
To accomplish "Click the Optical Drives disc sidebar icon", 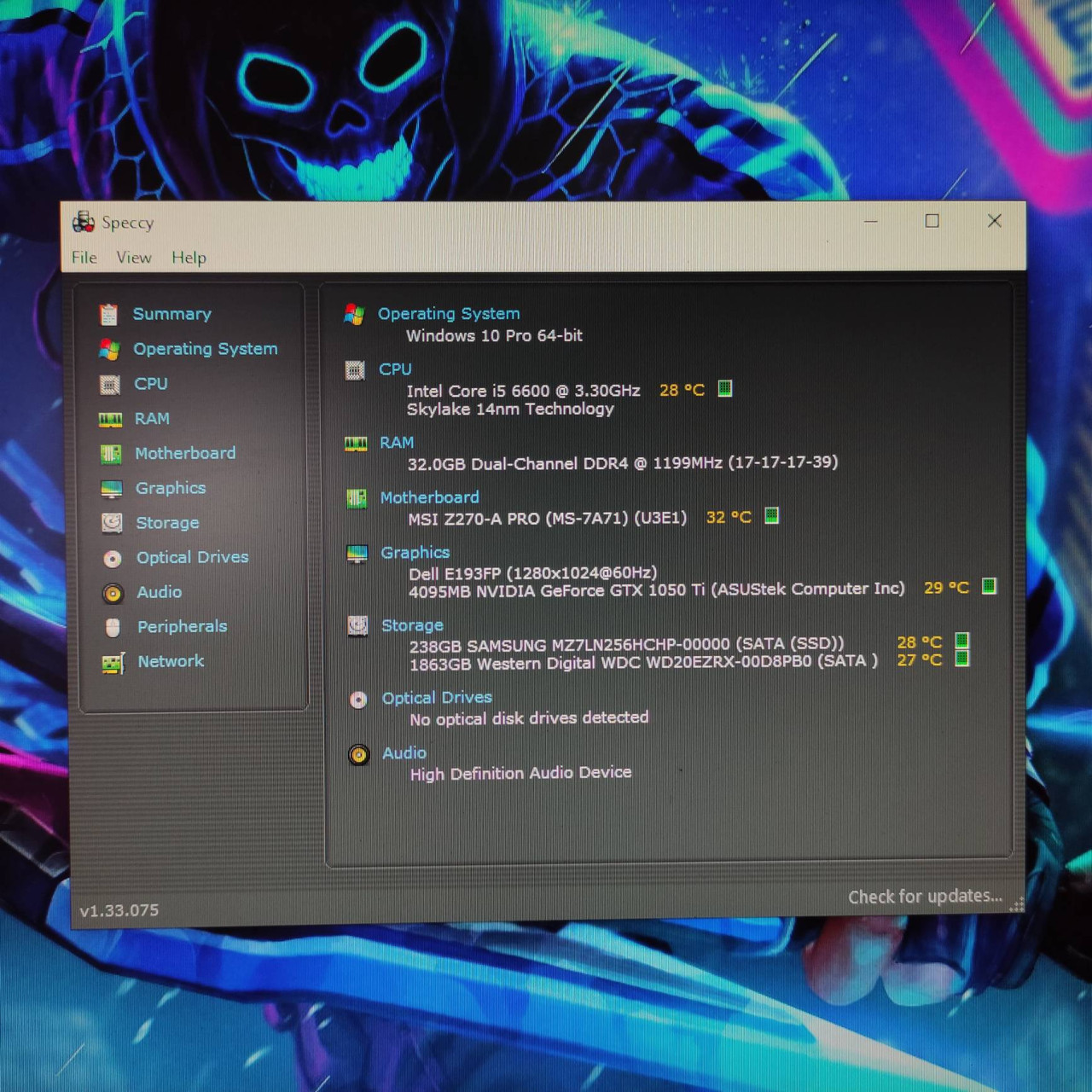I will tap(113, 558).
